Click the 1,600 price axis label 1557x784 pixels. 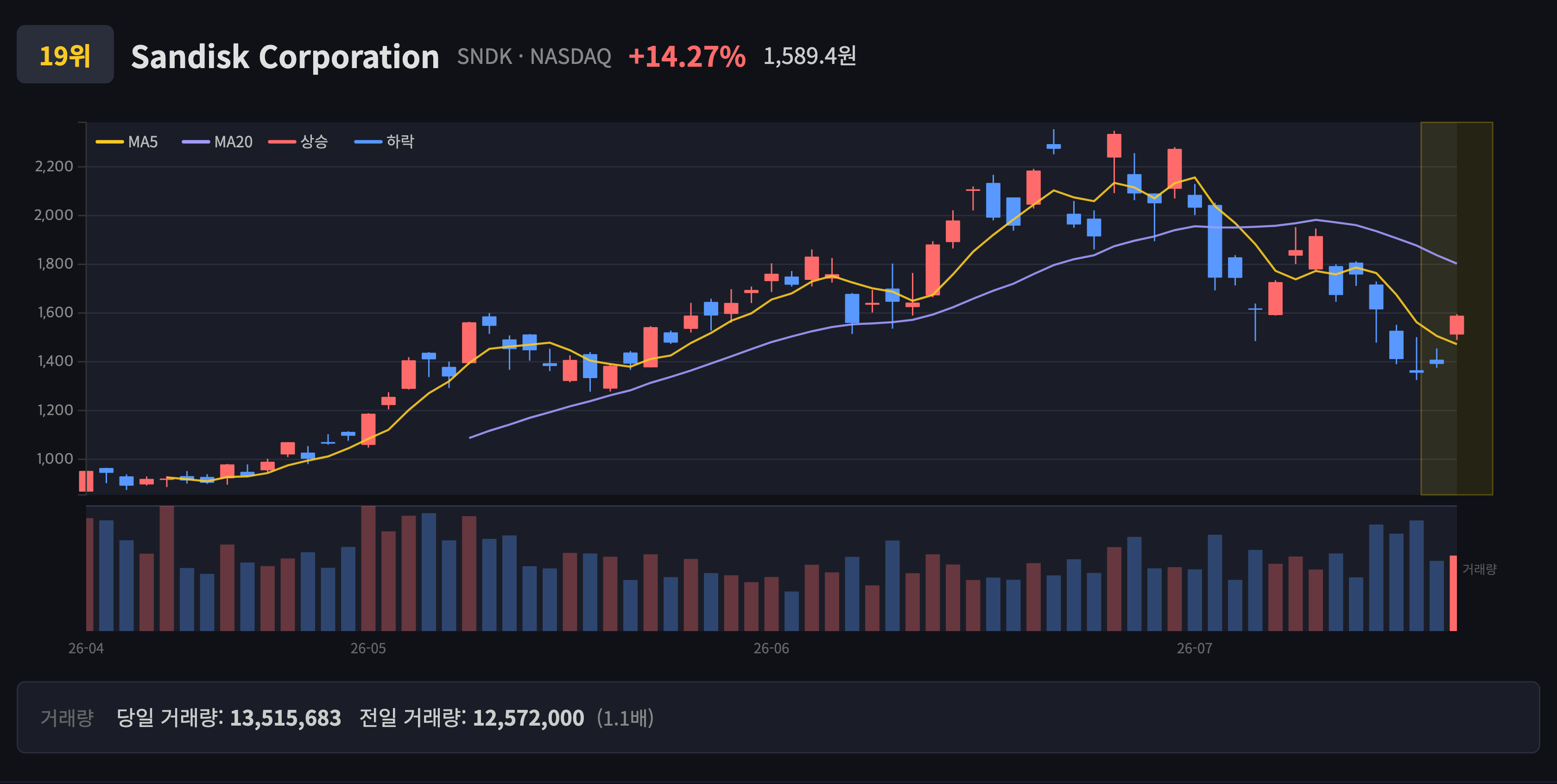click(55, 312)
